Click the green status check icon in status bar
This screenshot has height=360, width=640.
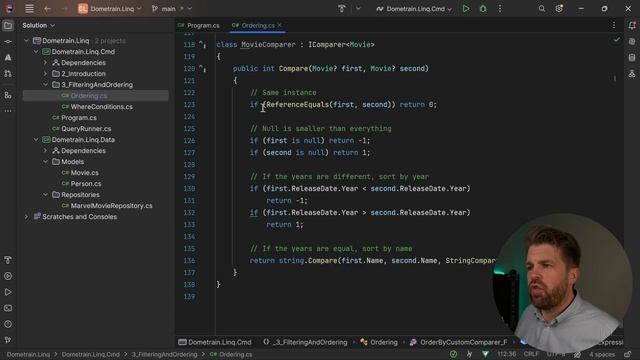tap(453, 354)
